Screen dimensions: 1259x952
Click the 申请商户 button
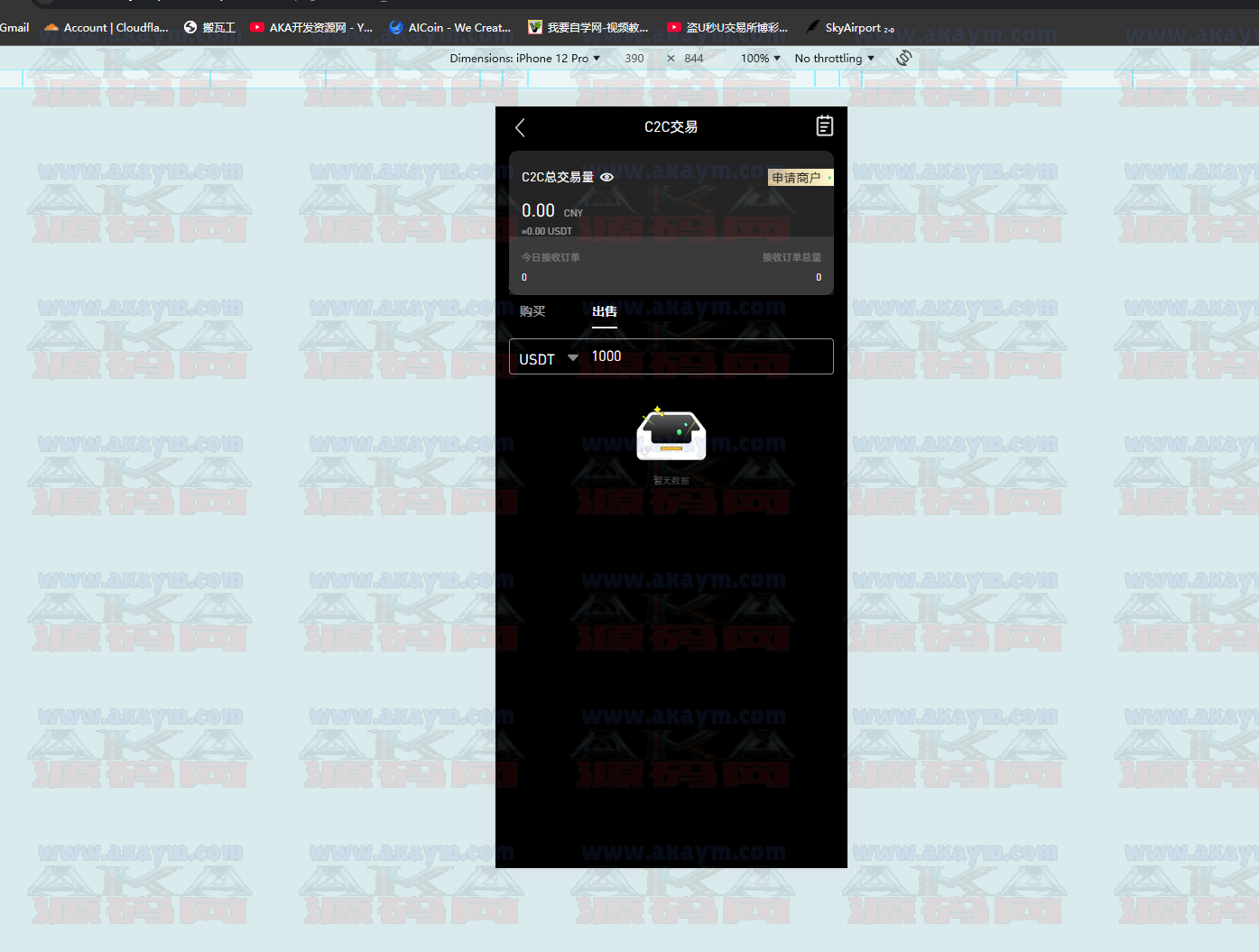(x=800, y=178)
